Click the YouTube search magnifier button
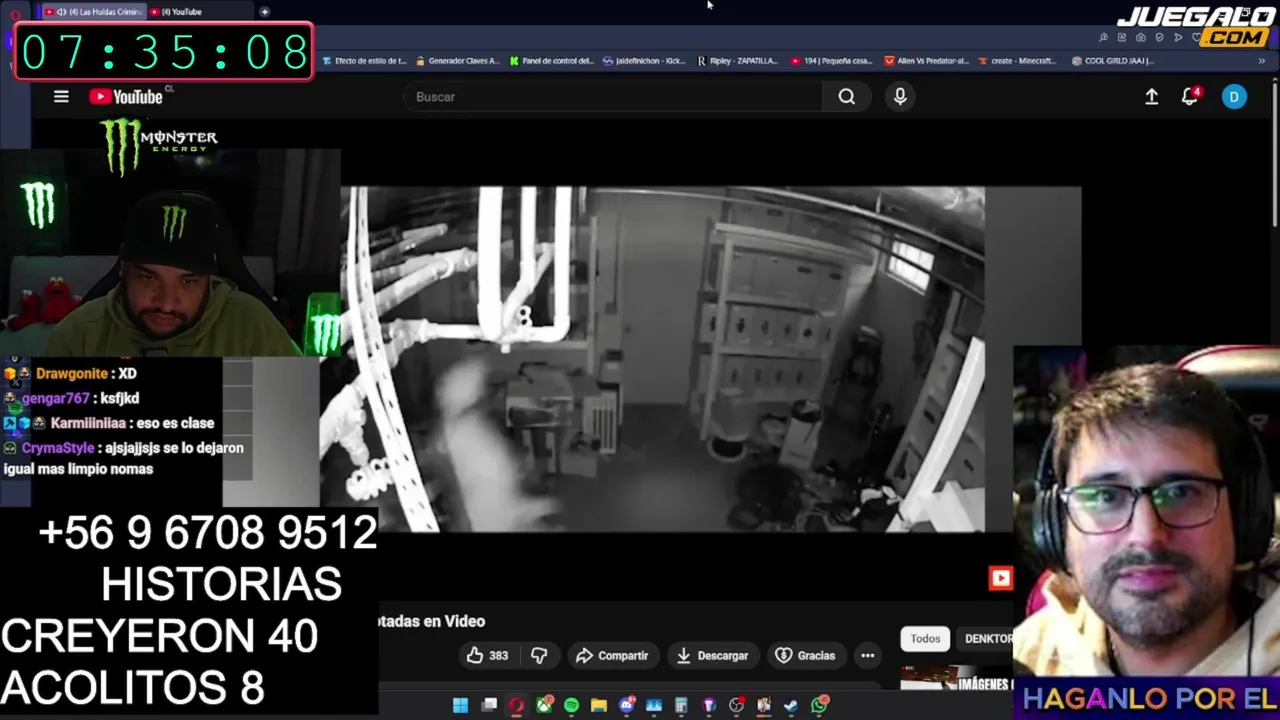The height and width of the screenshot is (720, 1280). pos(847,97)
